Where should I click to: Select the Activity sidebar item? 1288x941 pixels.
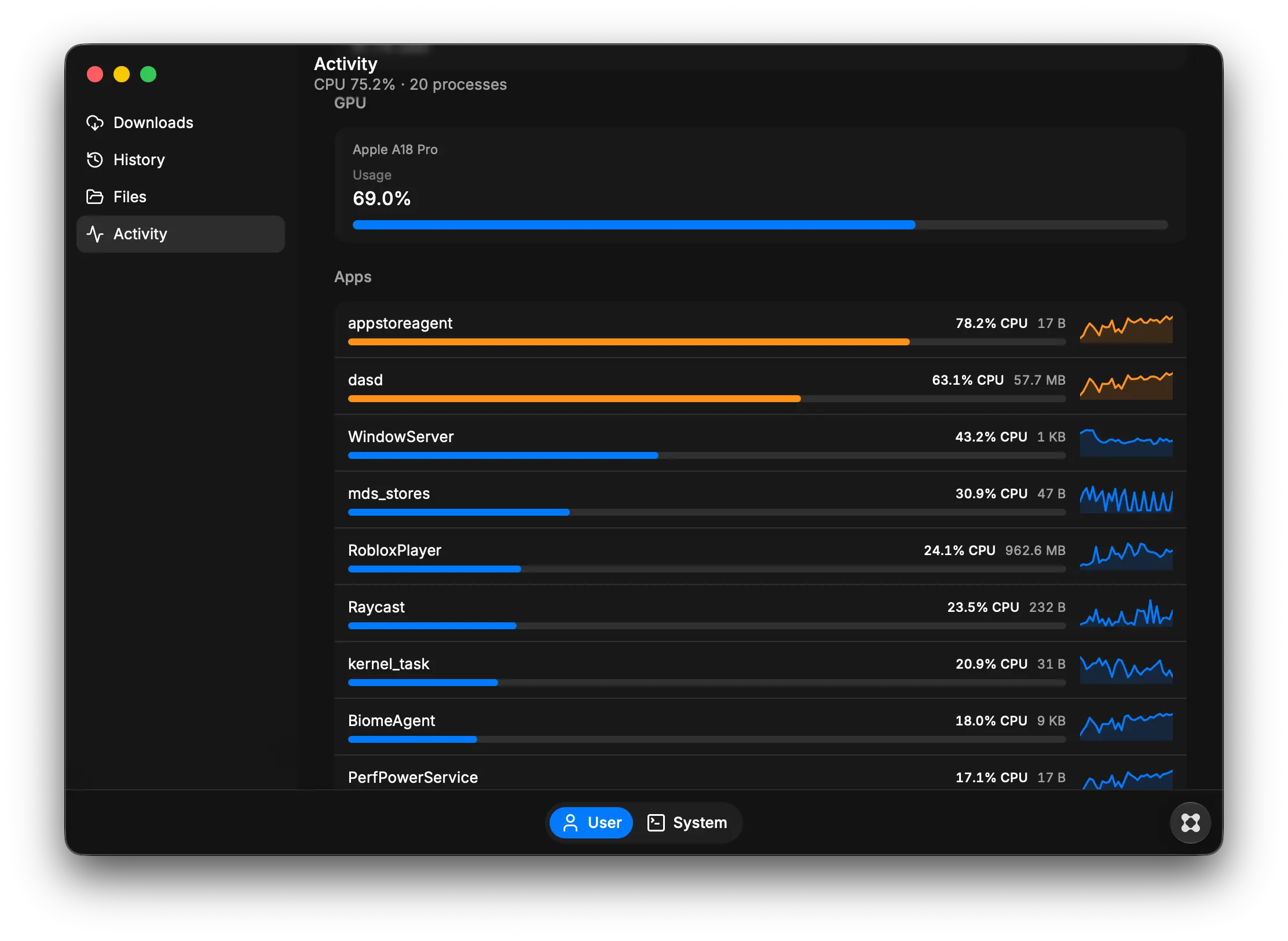click(x=181, y=234)
